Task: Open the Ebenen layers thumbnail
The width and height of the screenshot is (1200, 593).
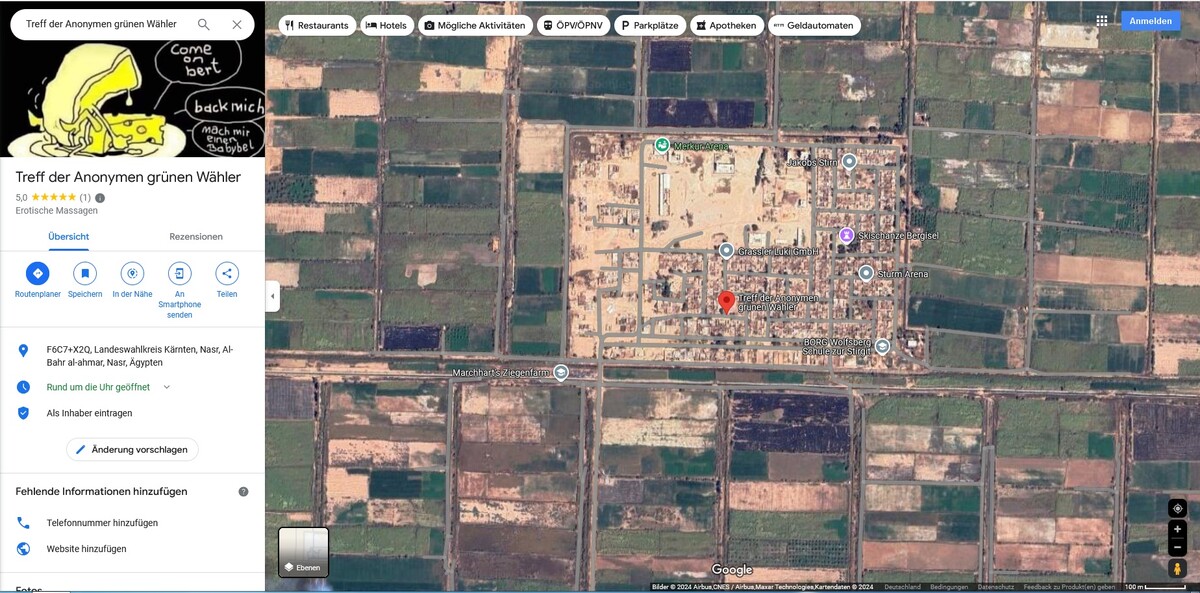Action: pyautogui.click(x=303, y=552)
